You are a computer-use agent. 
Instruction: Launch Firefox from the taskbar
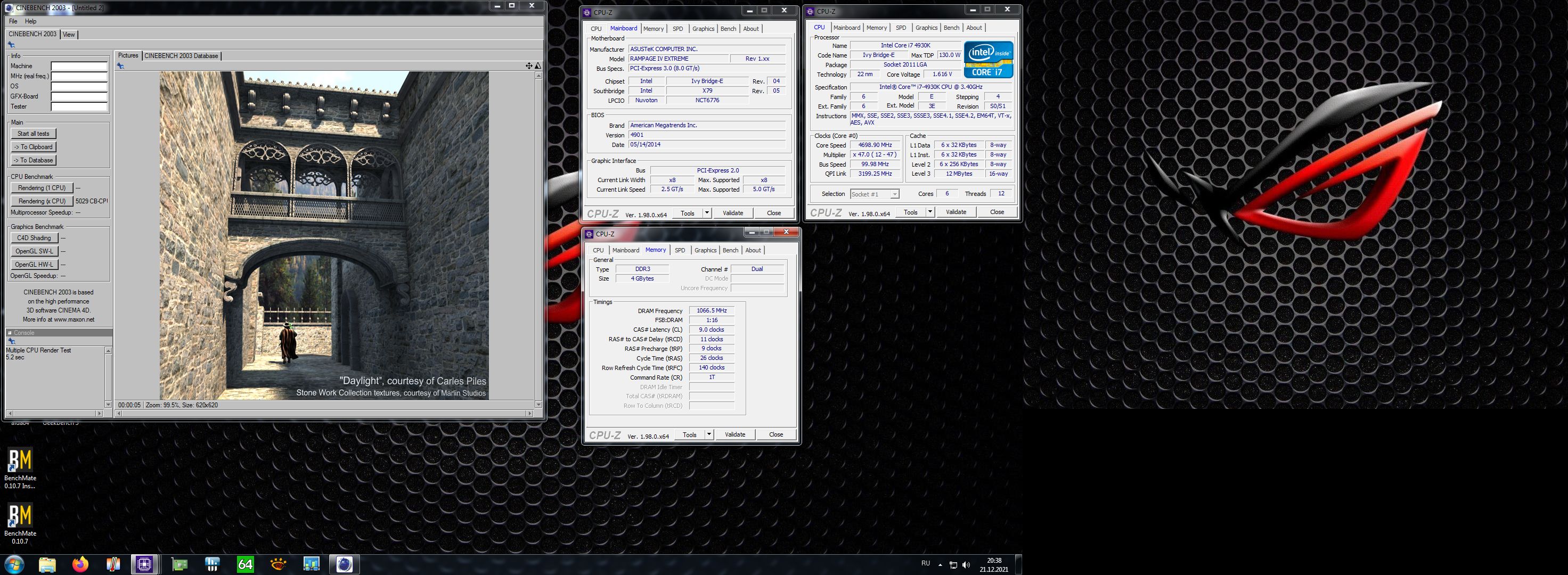tap(80, 564)
